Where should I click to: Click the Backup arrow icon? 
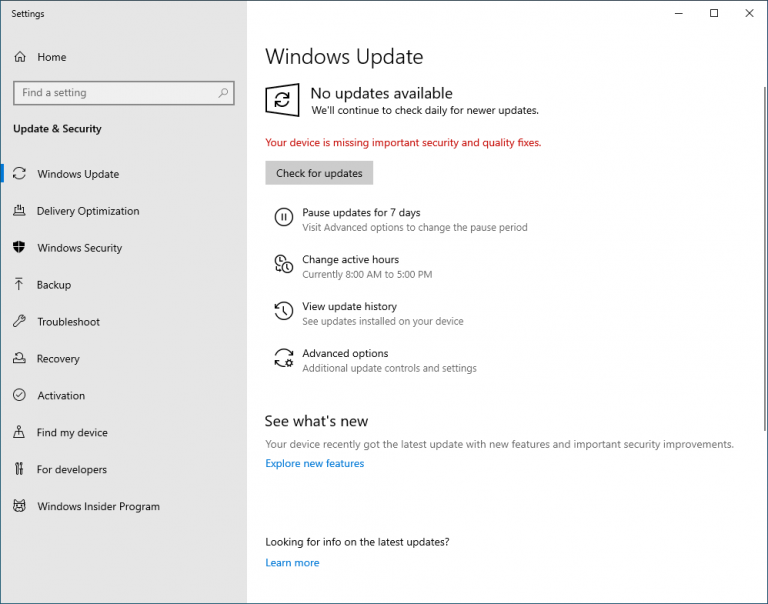19,285
